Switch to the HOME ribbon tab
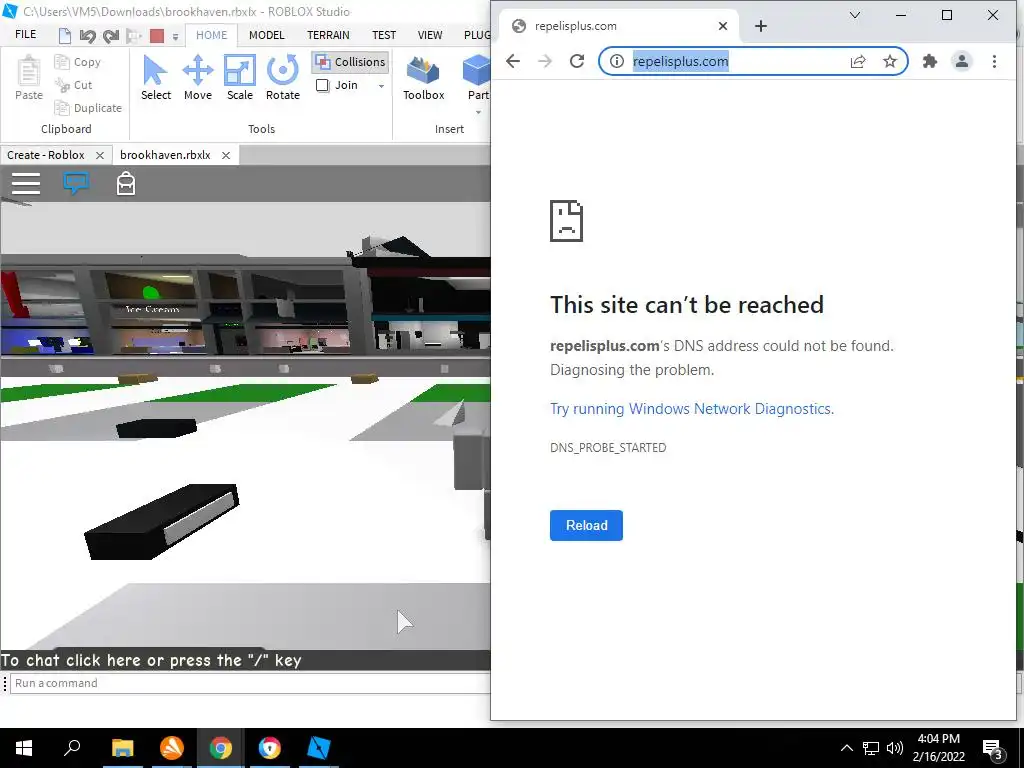Viewport: 1024px width, 768px height. 212,35
